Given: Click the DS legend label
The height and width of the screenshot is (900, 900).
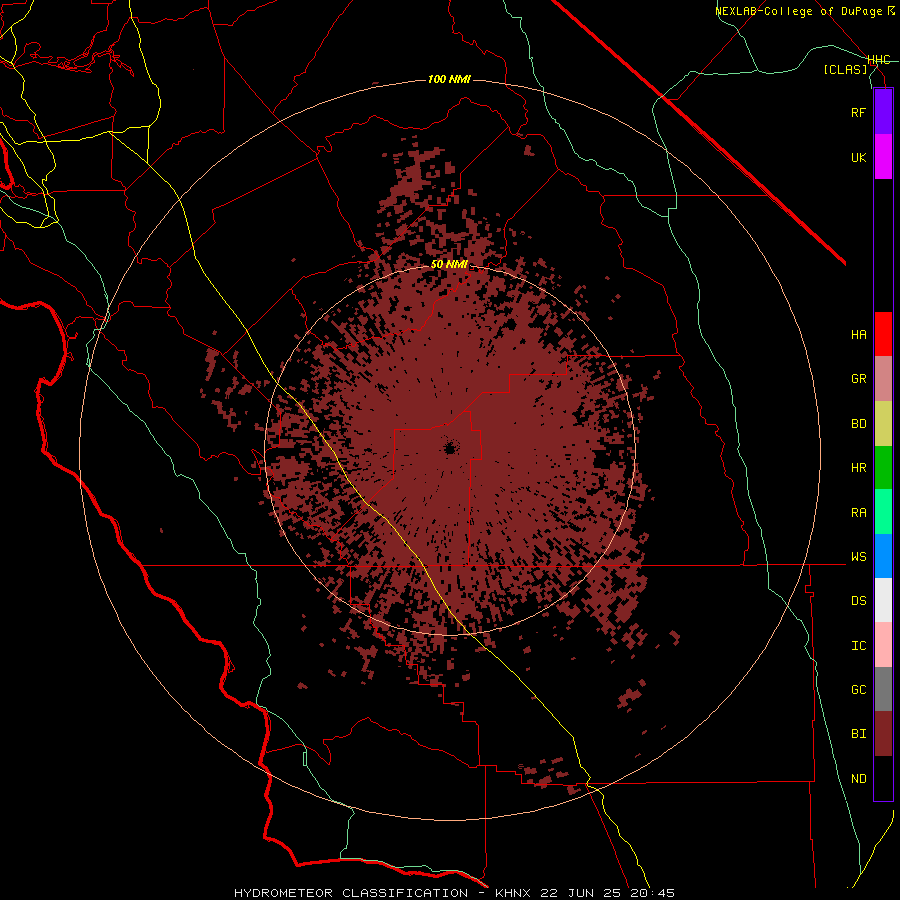Looking at the screenshot, I should [858, 601].
